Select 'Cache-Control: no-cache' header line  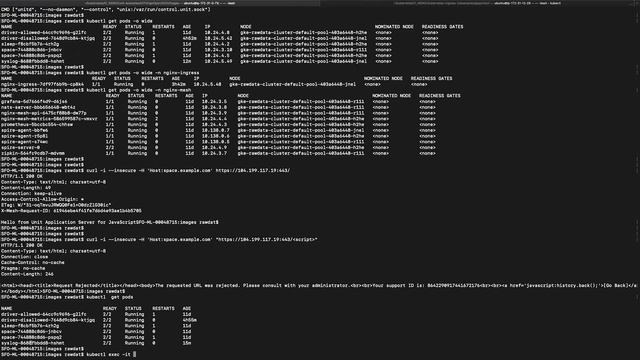pyautogui.click(x=33, y=262)
